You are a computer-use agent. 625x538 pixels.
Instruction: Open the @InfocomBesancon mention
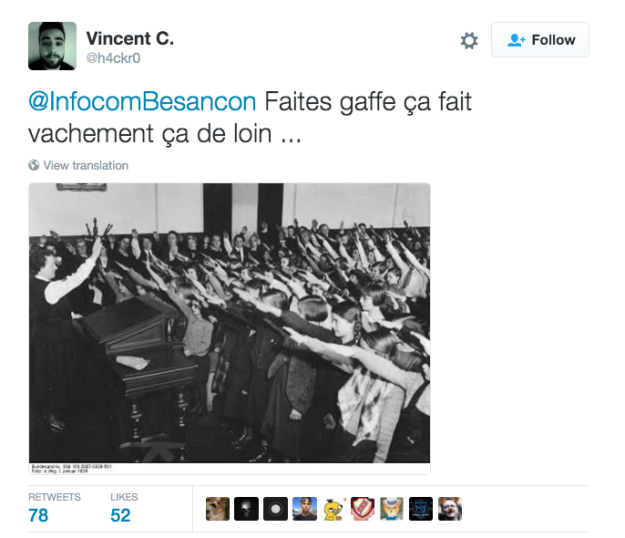[142, 101]
